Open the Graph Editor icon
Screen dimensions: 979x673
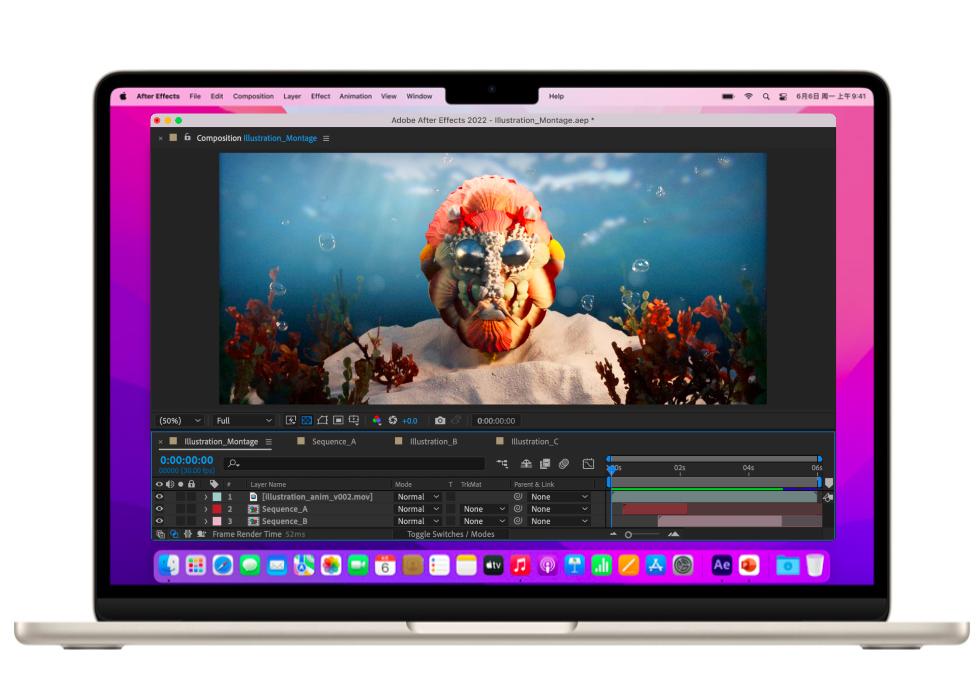[x=588, y=463]
